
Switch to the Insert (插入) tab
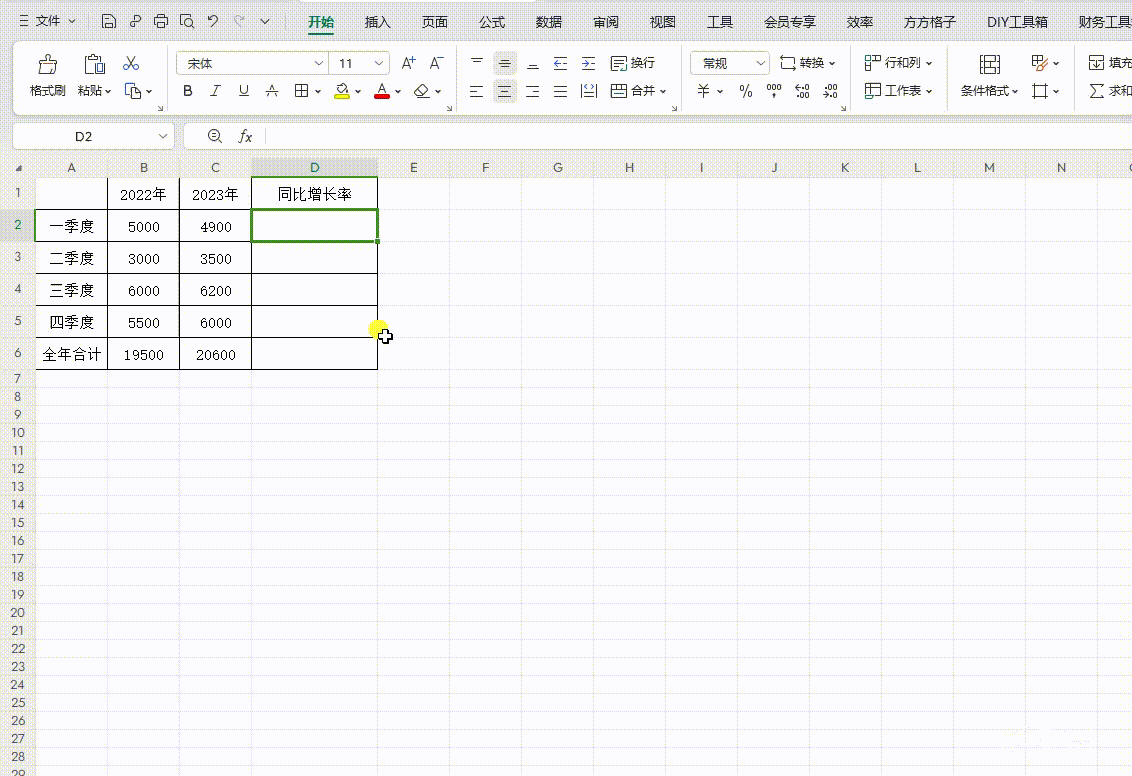click(378, 22)
